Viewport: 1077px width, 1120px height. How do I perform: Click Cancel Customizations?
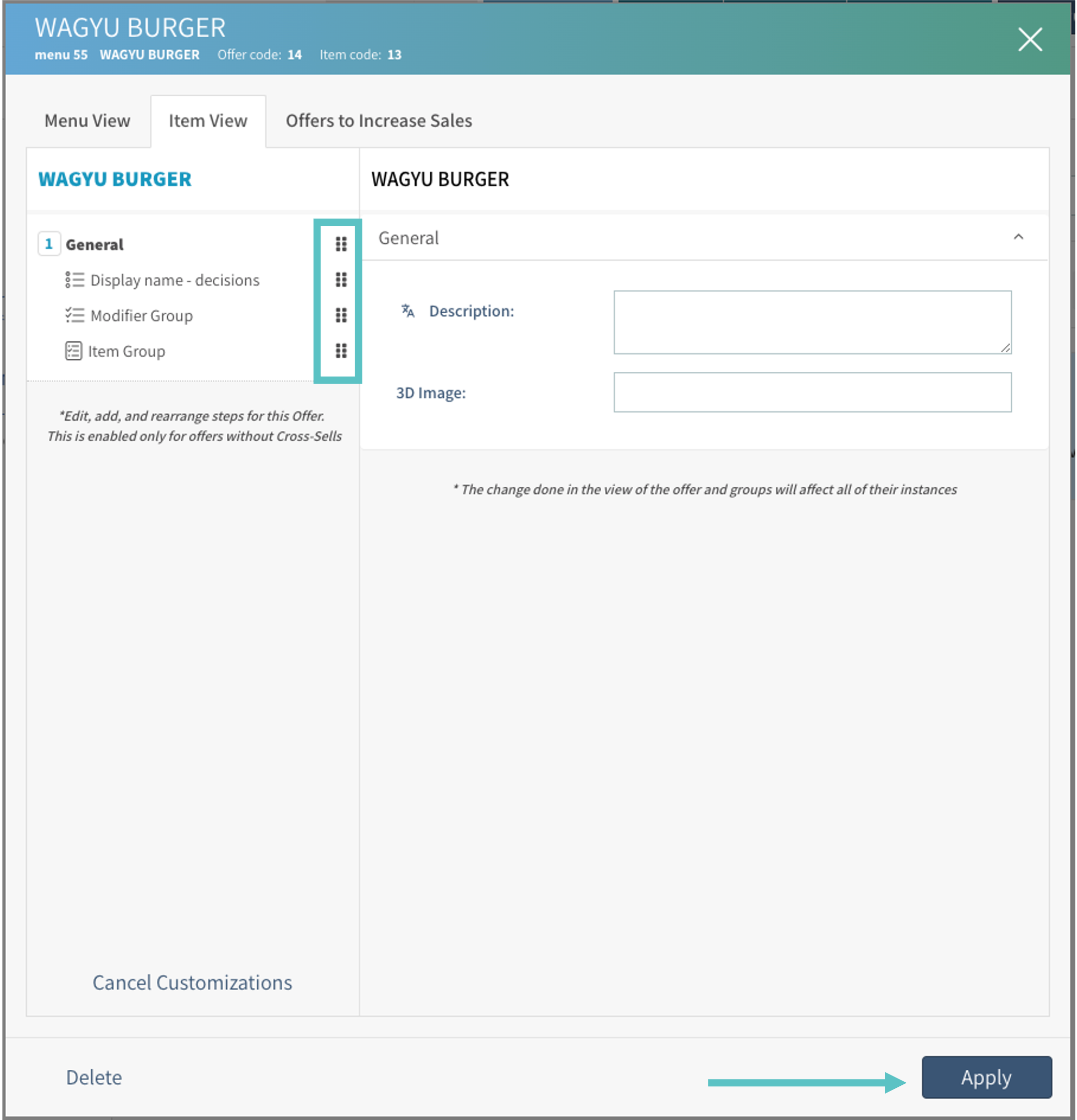[192, 982]
